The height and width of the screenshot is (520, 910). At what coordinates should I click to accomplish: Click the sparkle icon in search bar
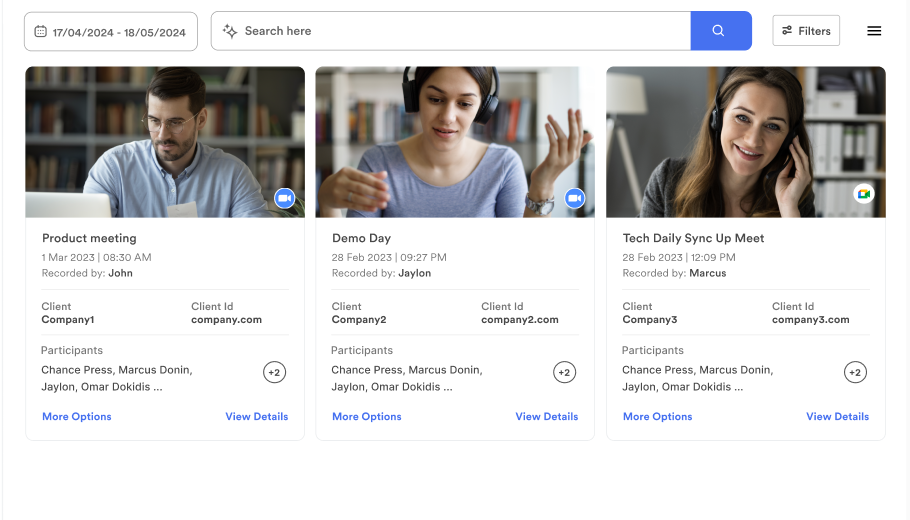pyautogui.click(x=230, y=31)
